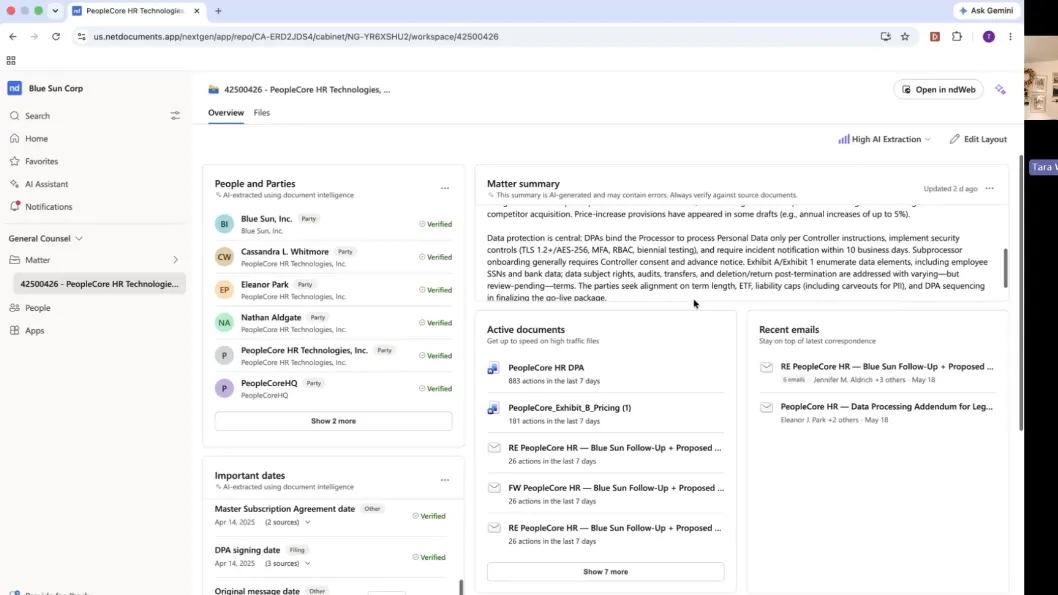Click the Edit Layout button

[x=978, y=139]
